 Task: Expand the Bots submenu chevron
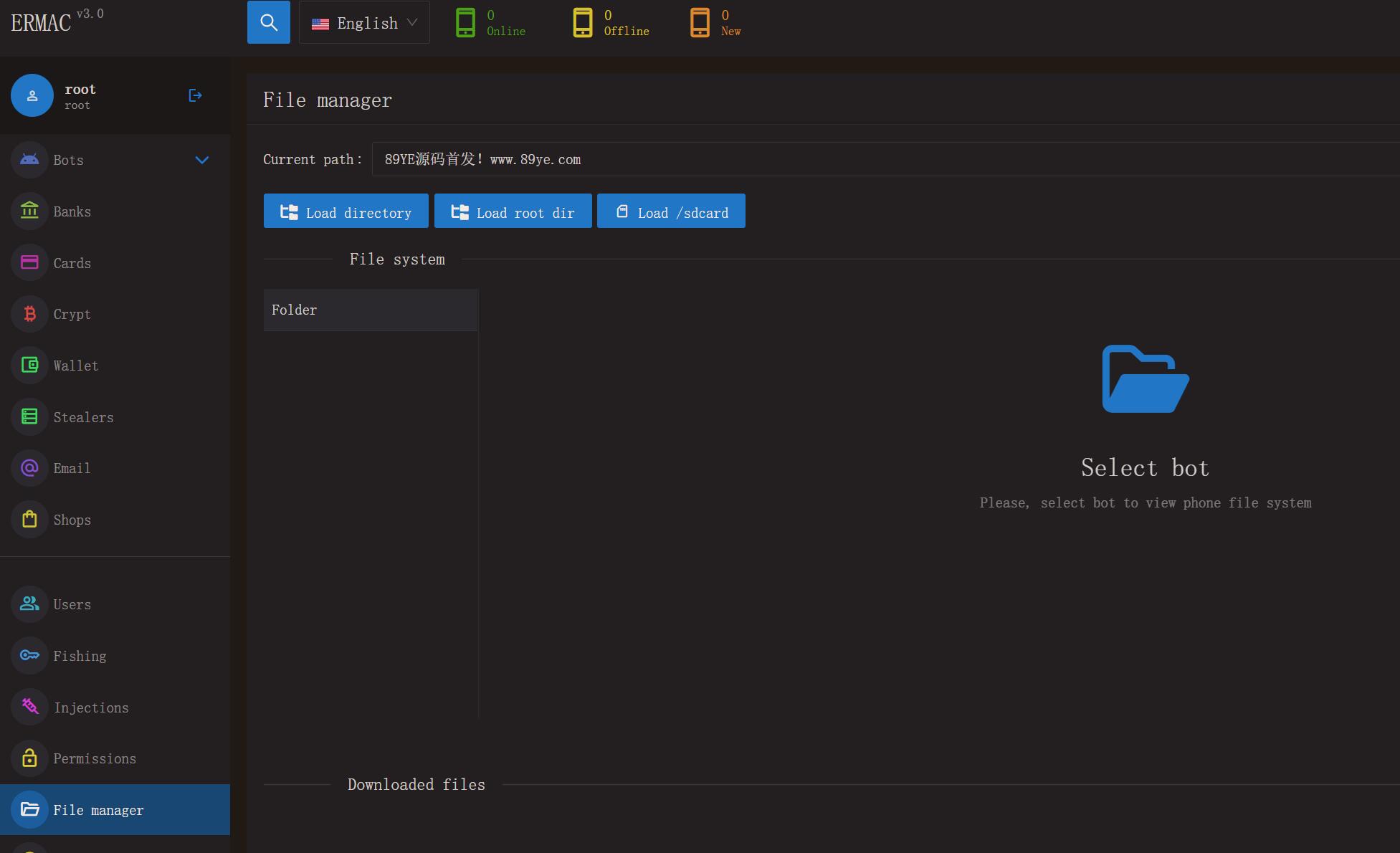[x=202, y=160]
